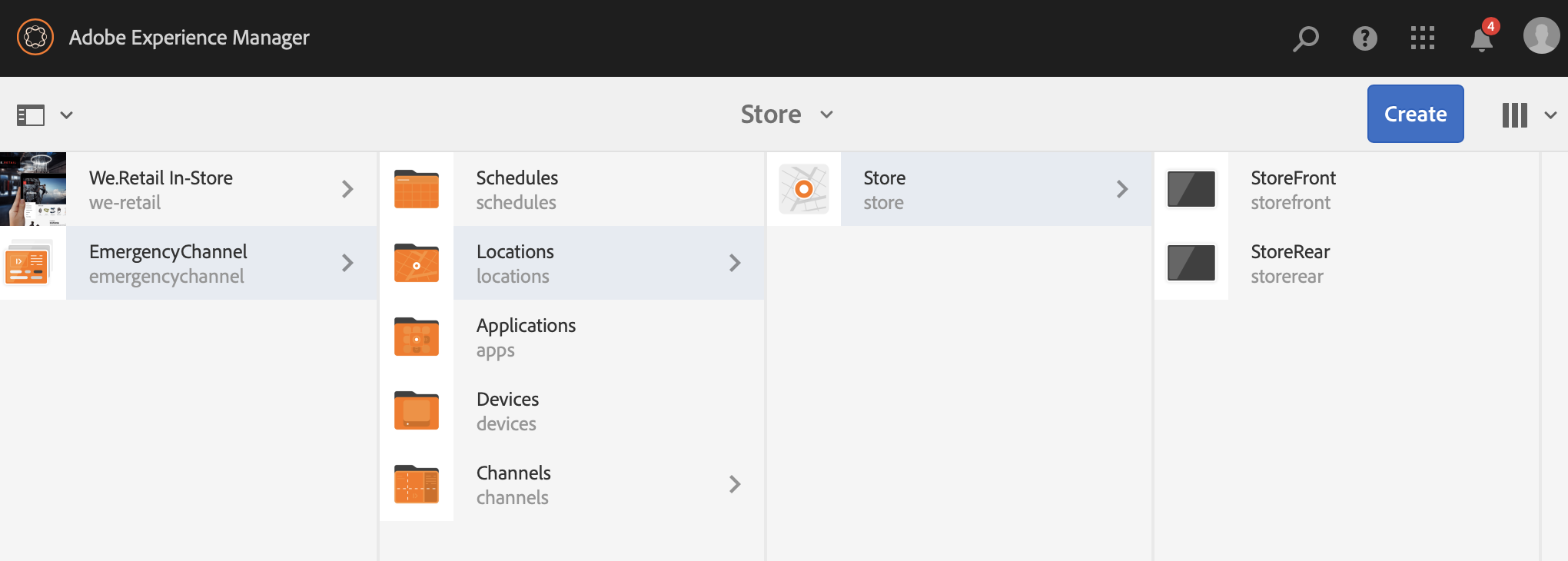Expand the Channels folder chevron

tap(735, 484)
